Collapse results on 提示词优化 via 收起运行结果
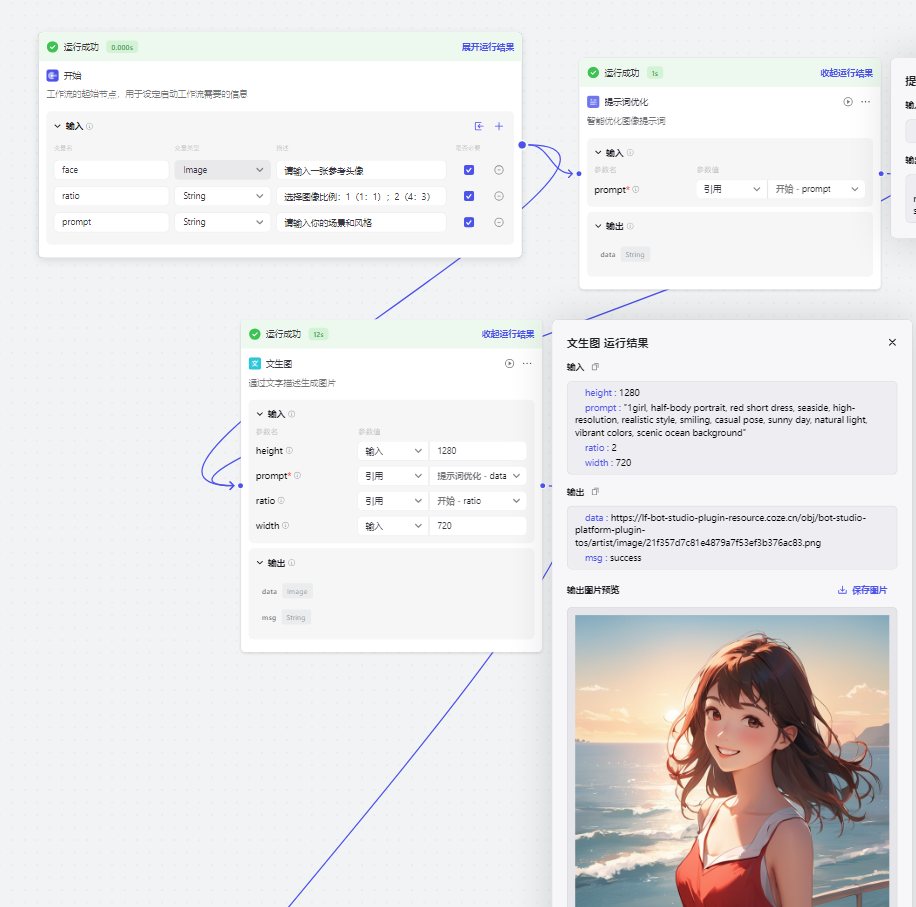Screen dimensions: 916x907 [x=846, y=73]
